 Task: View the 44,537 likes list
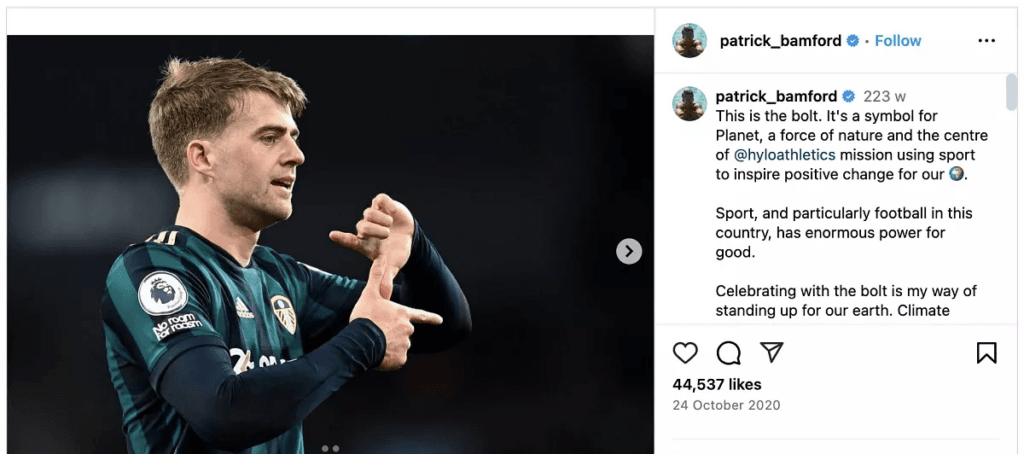(x=717, y=384)
